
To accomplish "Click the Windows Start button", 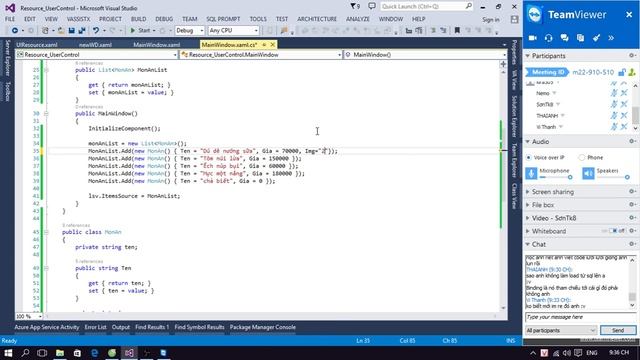I will [8, 353].
